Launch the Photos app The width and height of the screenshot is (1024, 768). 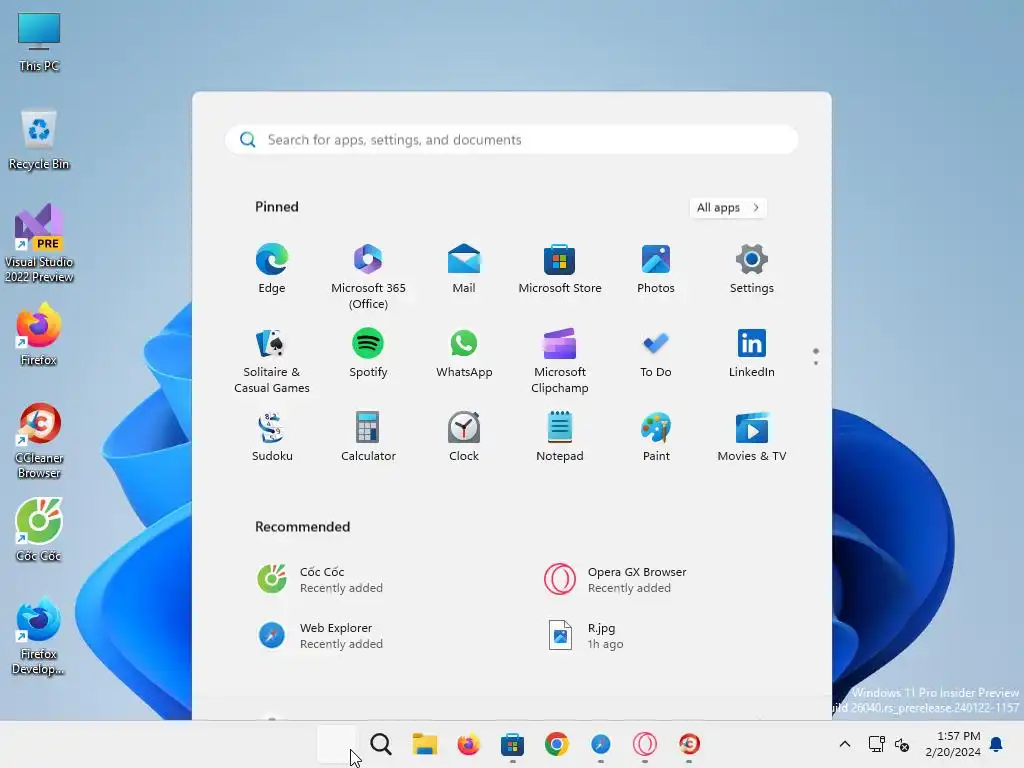(656, 268)
